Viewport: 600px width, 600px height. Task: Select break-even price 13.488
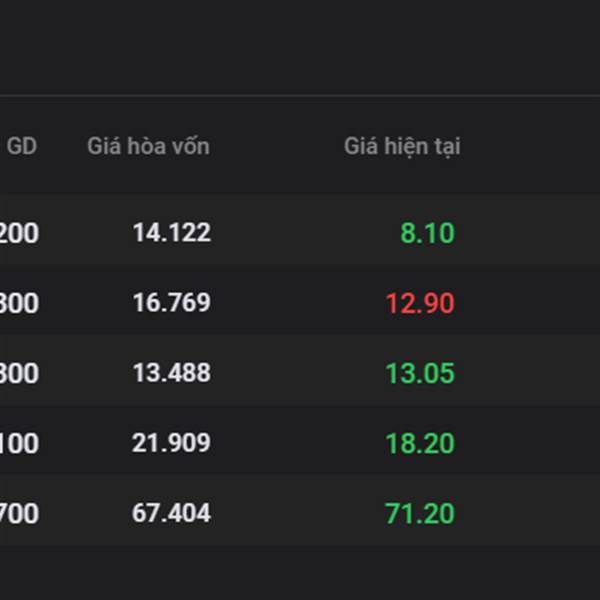point(171,373)
